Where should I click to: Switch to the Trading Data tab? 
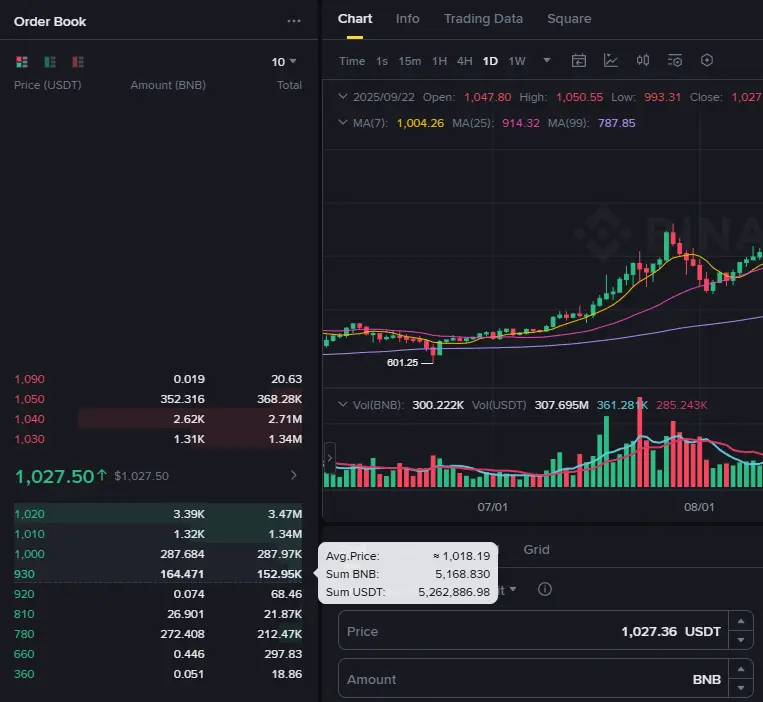click(483, 19)
